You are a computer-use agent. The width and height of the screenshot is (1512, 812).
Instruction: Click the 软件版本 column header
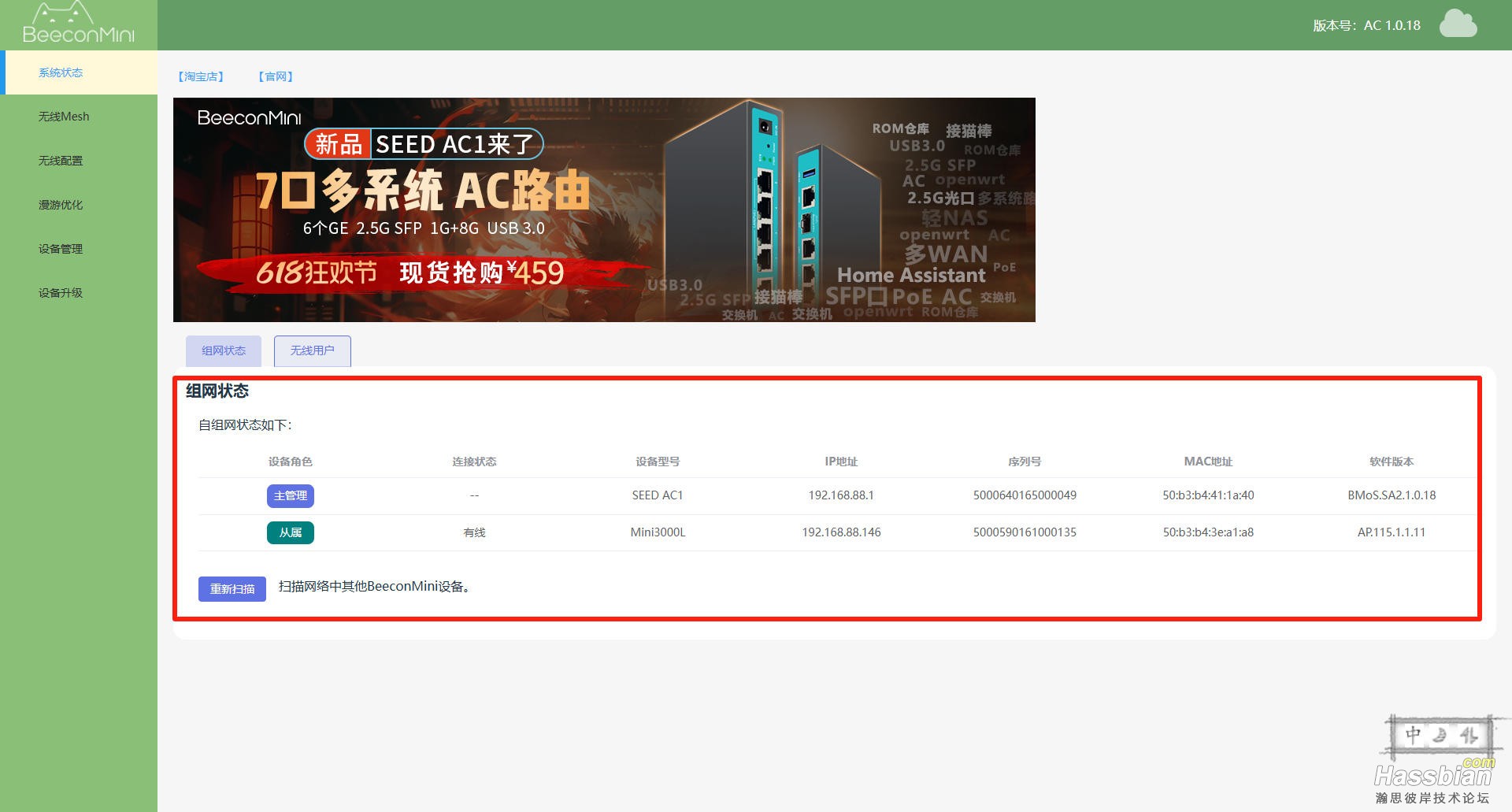[x=1392, y=462]
